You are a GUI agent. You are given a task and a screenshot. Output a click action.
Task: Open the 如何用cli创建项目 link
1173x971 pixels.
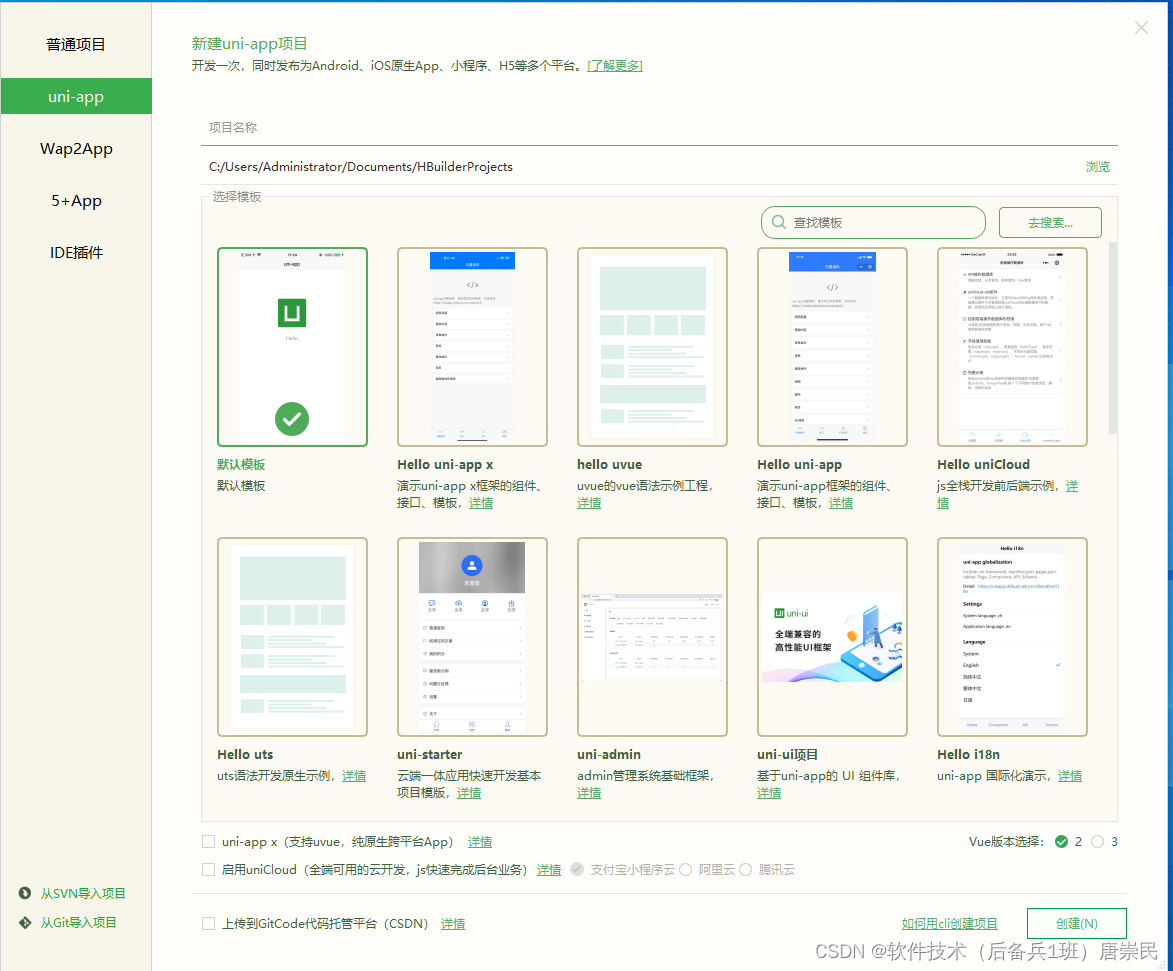(949, 923)
